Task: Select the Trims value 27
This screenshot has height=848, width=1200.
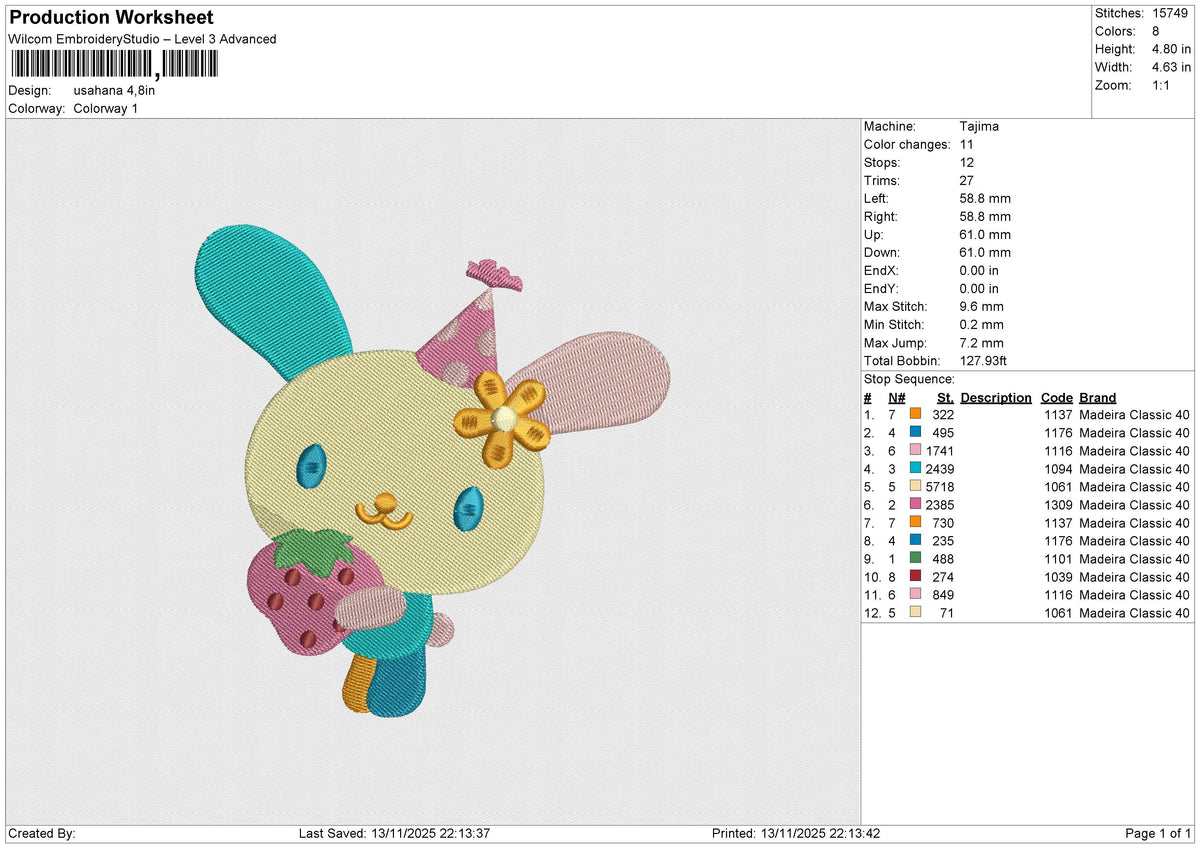Action: (x=966, y=181)
